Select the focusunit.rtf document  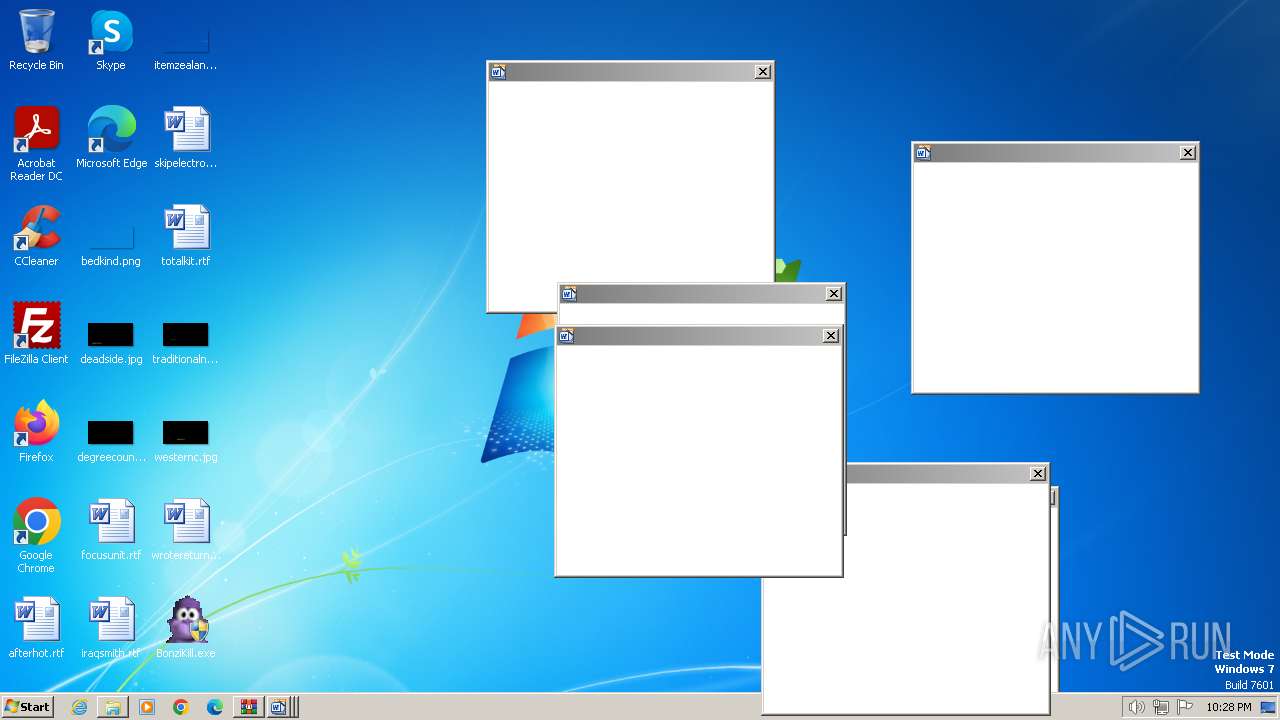(111, 529)
